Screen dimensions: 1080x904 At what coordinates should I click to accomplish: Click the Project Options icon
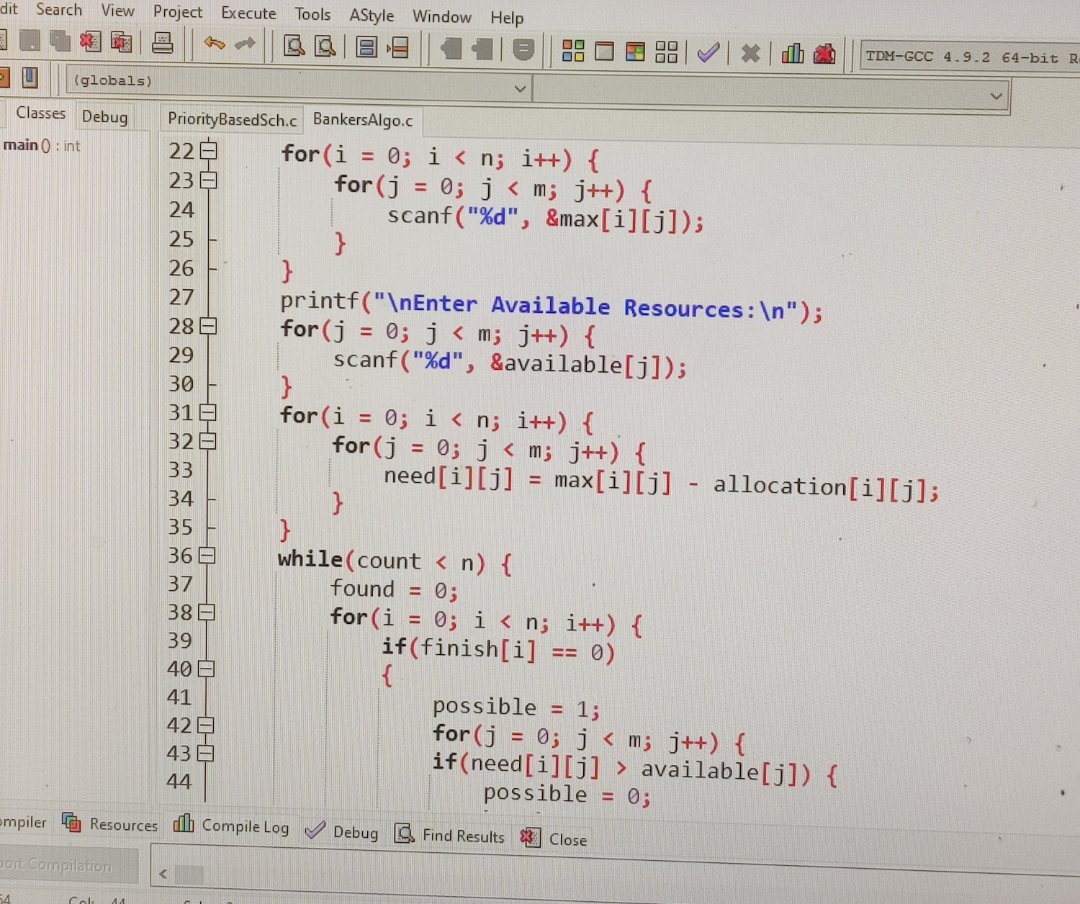coord(523,50)
